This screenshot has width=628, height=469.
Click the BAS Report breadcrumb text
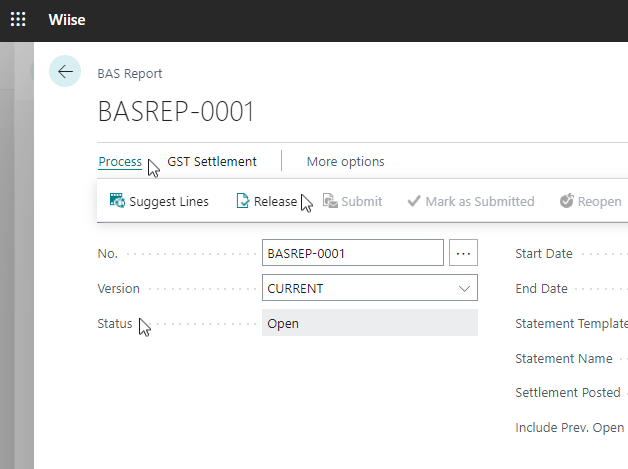pyautogui.click(x=130, y=73)
